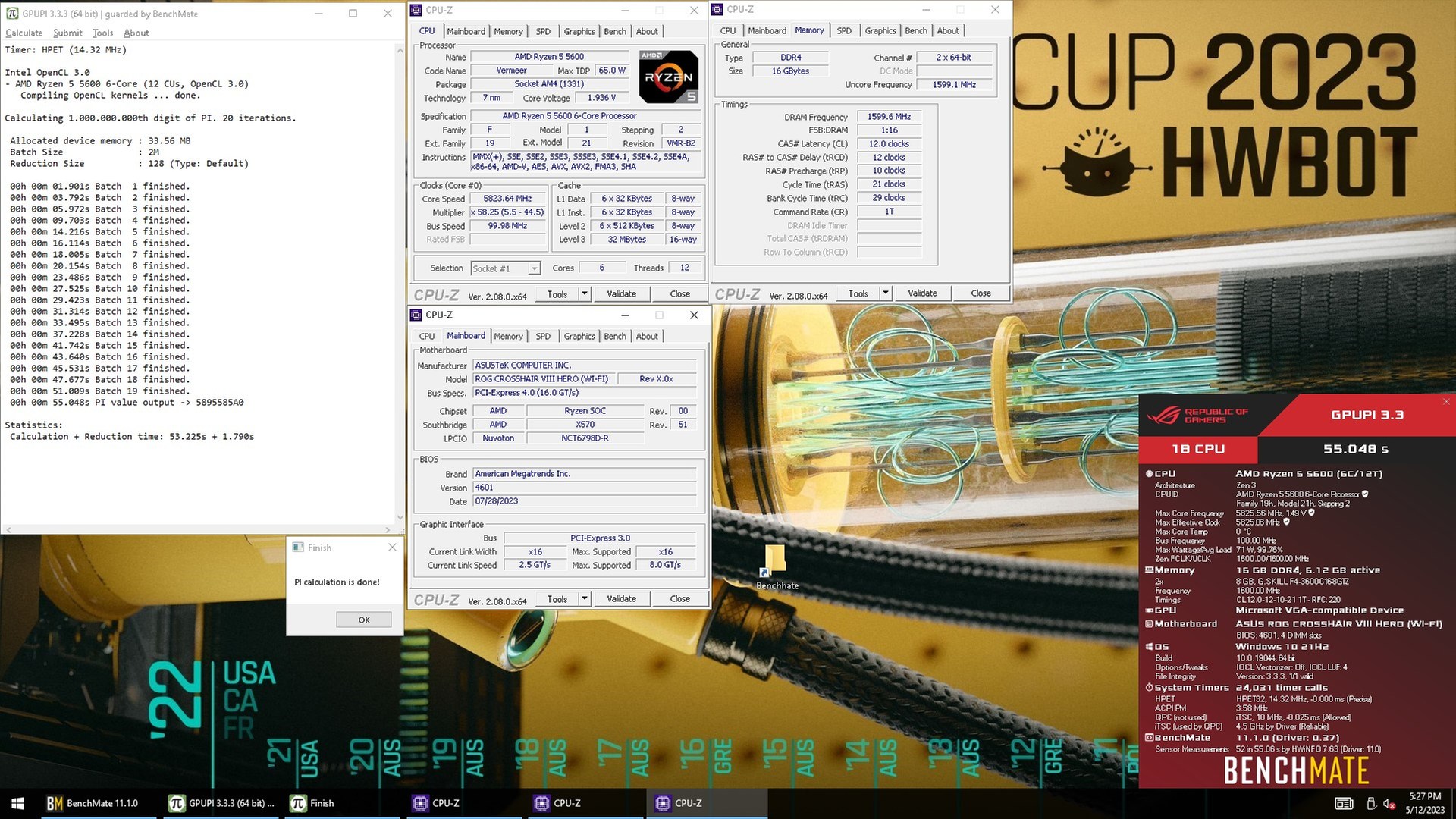Click the CAS# Latency value 12.0 clocks
The image size is (1456, 819).
[889, 143]
